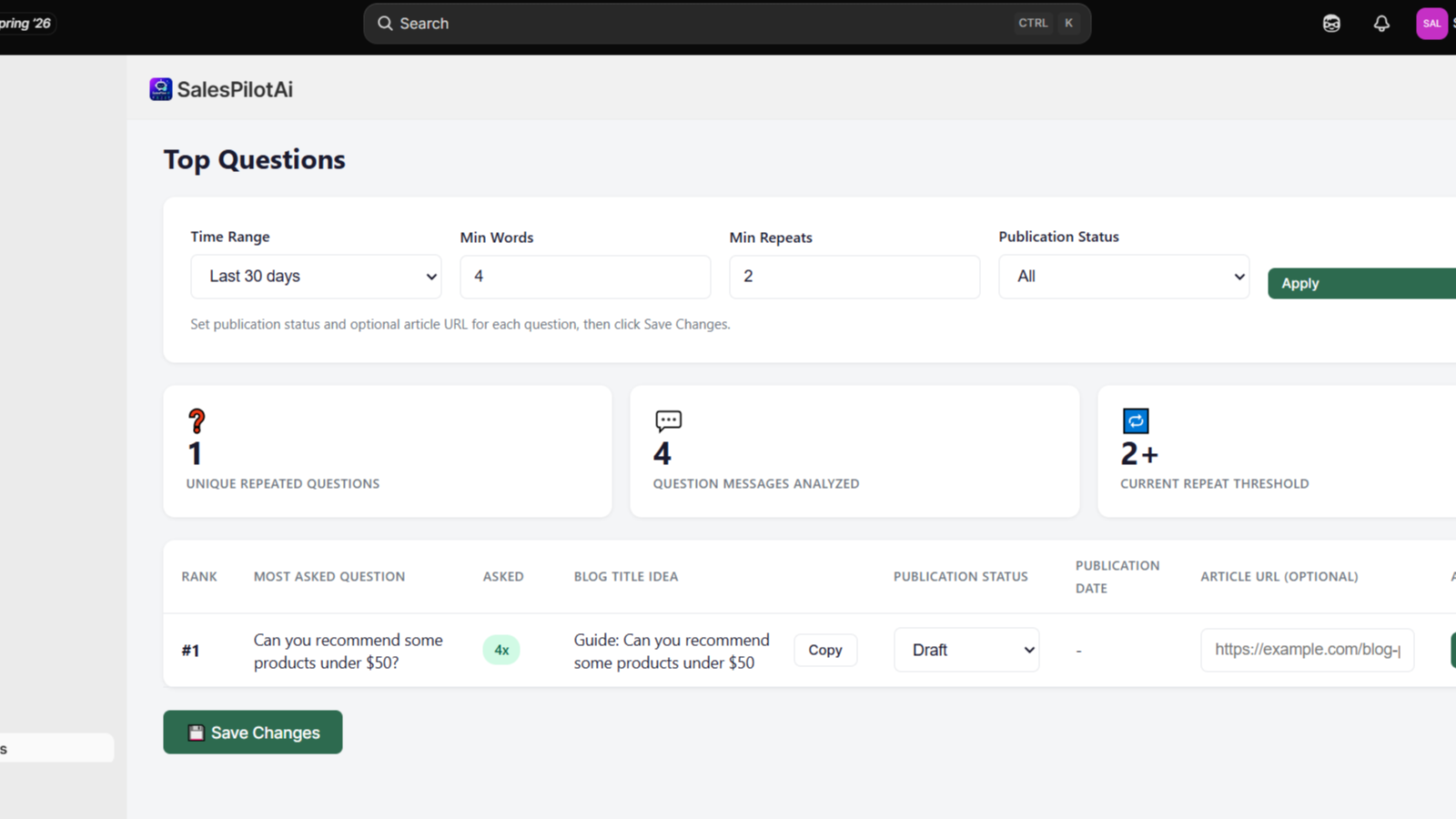Image resolution: width=1456 pixels, height=819 pixels.
Task: Click the publication instructions help text
Action: (x=460, y=324)
